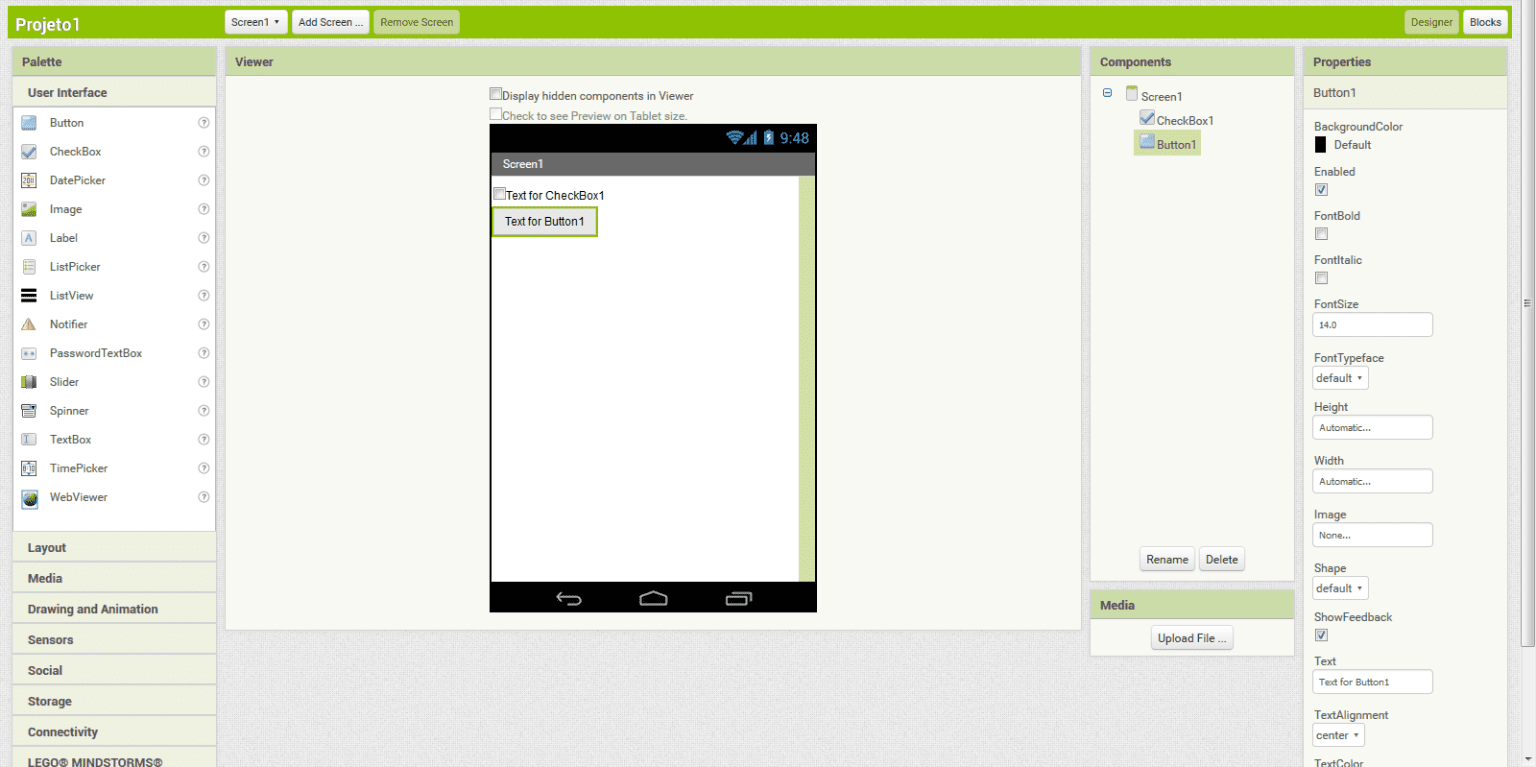The image size is (1536, 767).
Task: Open the Screen1 screen selector dropdown
Action: click(x=255, y=20)
